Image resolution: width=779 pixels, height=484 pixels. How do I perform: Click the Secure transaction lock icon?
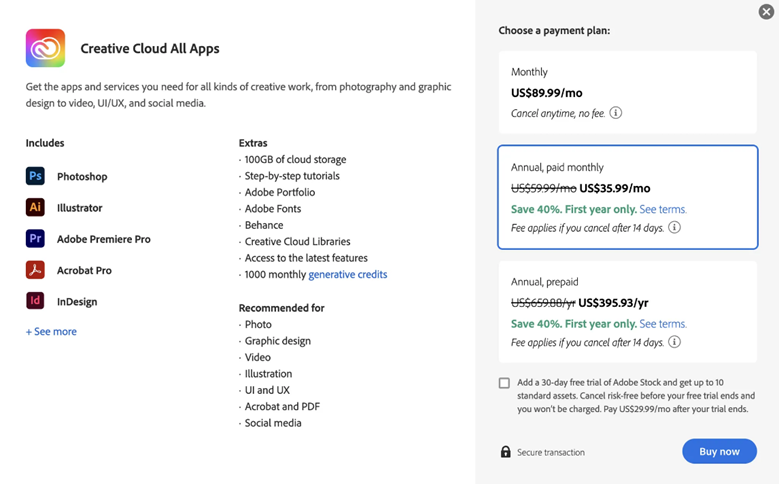[x=505, y=452]
